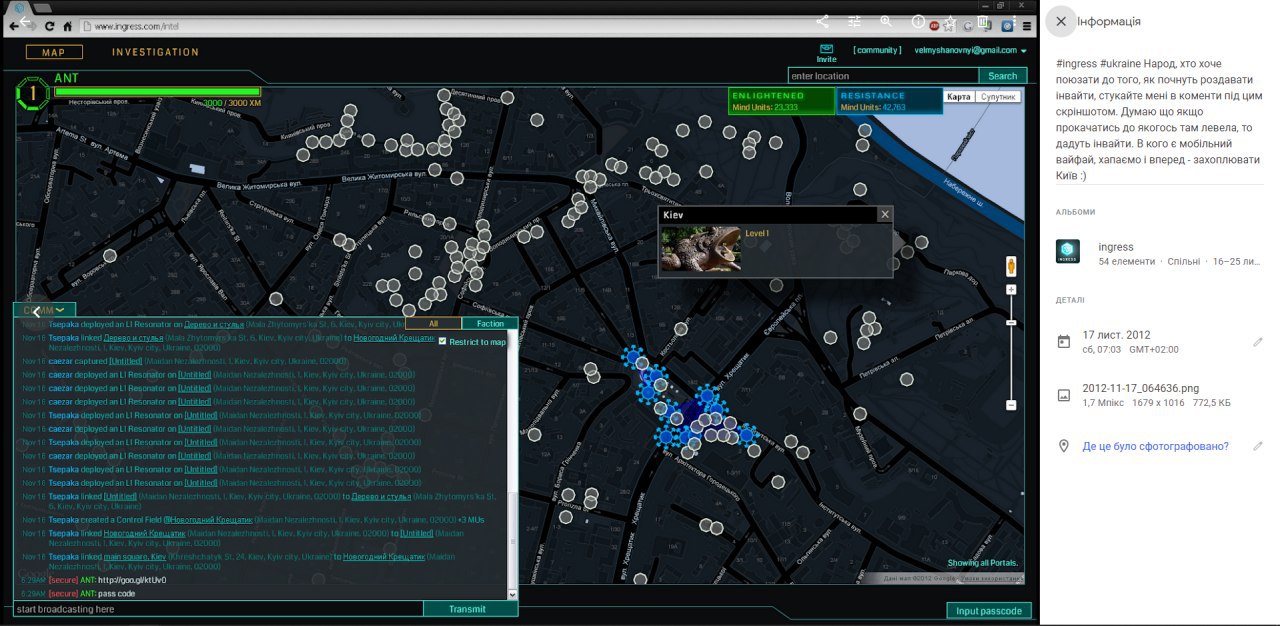The image size is (1280, 626).
Task: Open the http://goo.gl/ktUv0 link in COMM
Action: tap(131, 580)
